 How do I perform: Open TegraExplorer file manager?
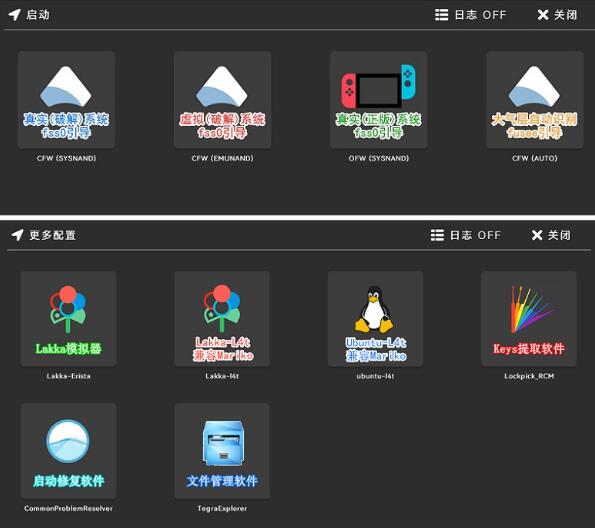(x=222, y=451)
